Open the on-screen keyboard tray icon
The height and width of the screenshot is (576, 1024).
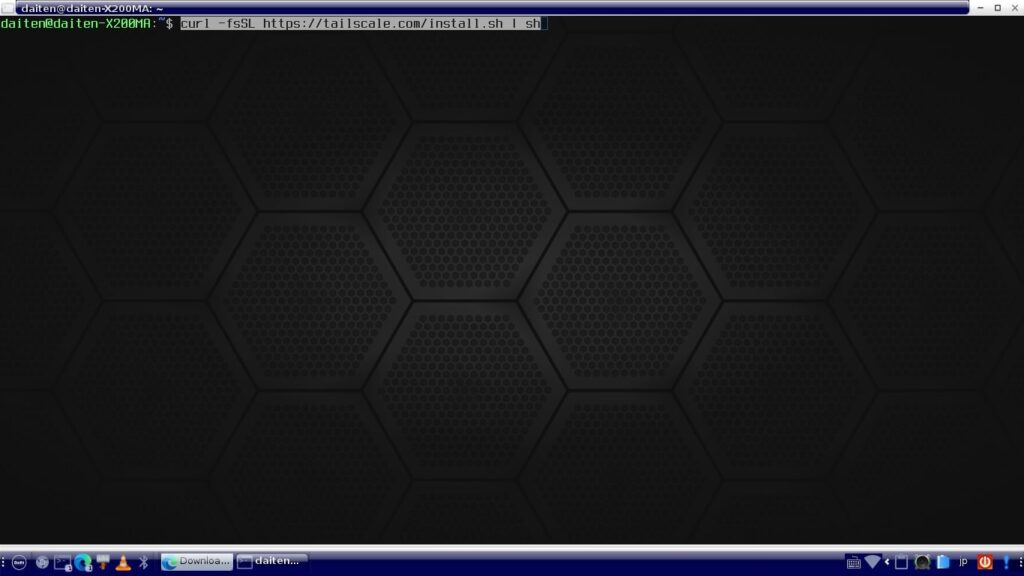coord(853,562)
